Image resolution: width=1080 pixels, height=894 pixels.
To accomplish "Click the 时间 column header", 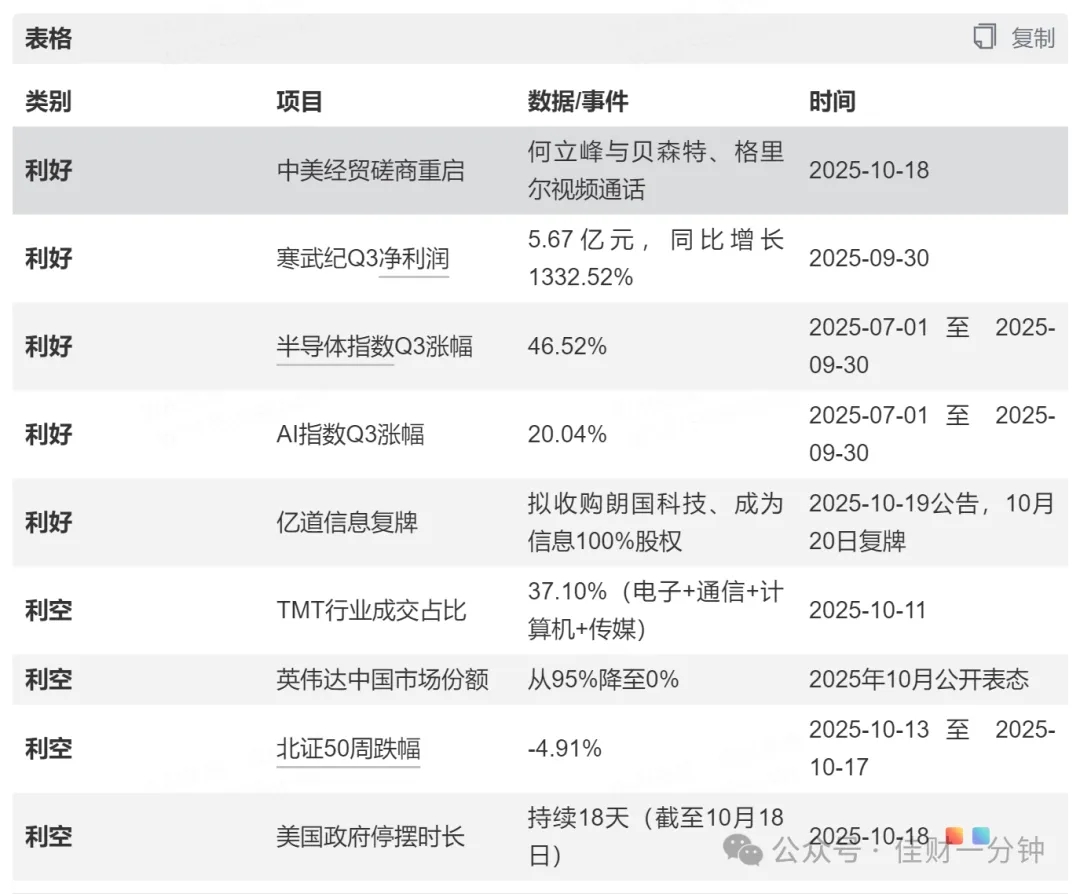I will click(832, 101).
